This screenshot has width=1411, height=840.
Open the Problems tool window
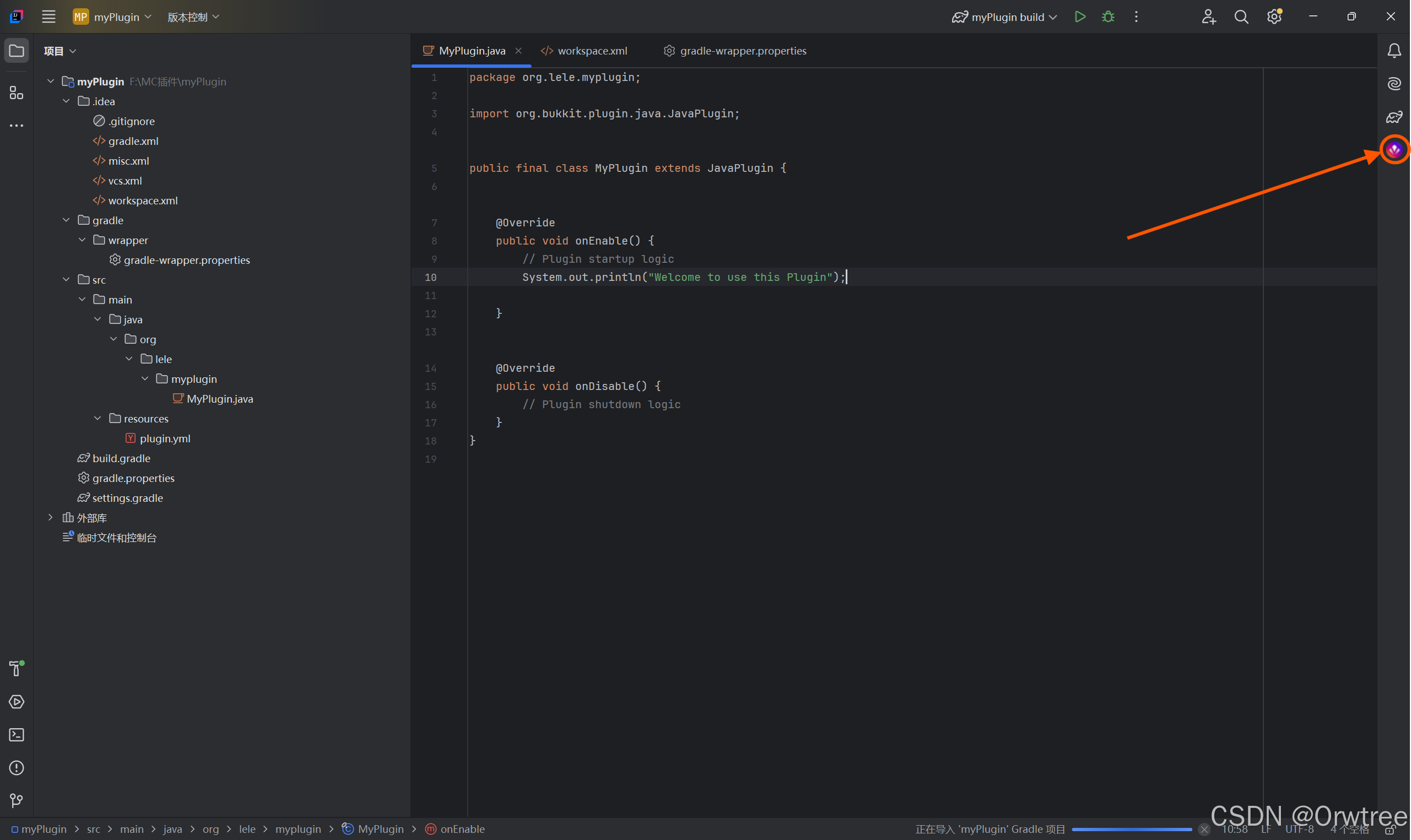[x=17, y=767]
